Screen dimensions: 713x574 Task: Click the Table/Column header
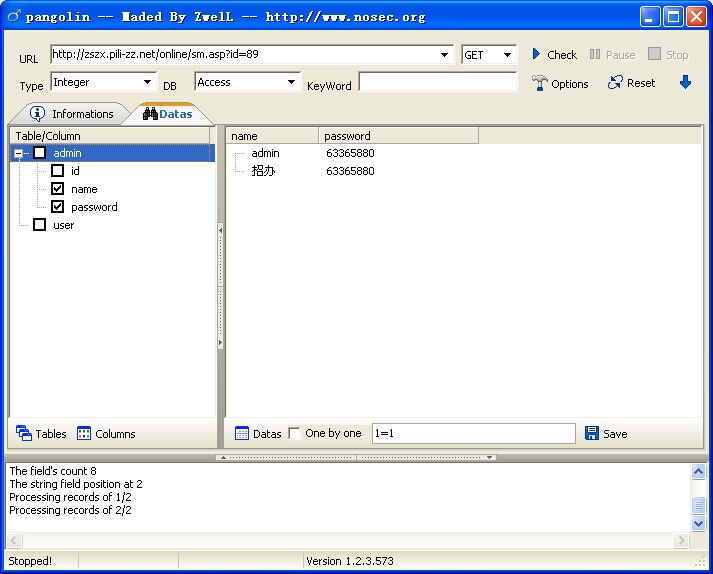(110, 136)
